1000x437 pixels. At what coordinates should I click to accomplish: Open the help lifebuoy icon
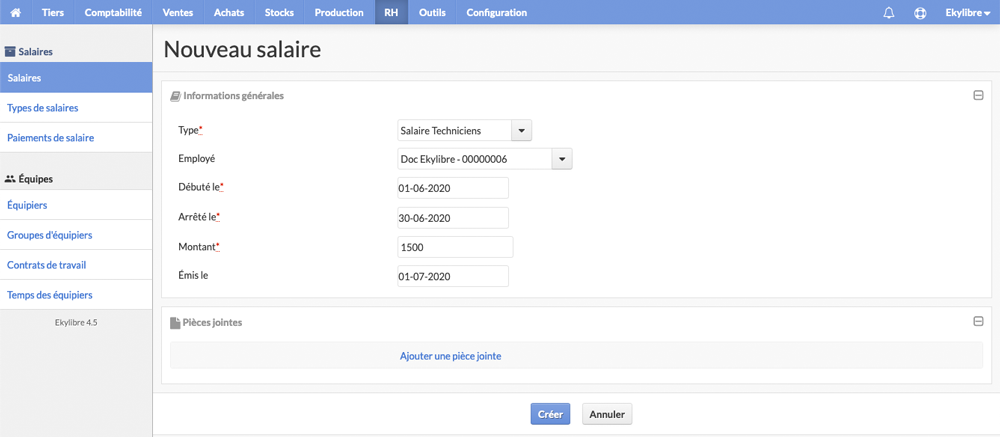coord(920,13)
